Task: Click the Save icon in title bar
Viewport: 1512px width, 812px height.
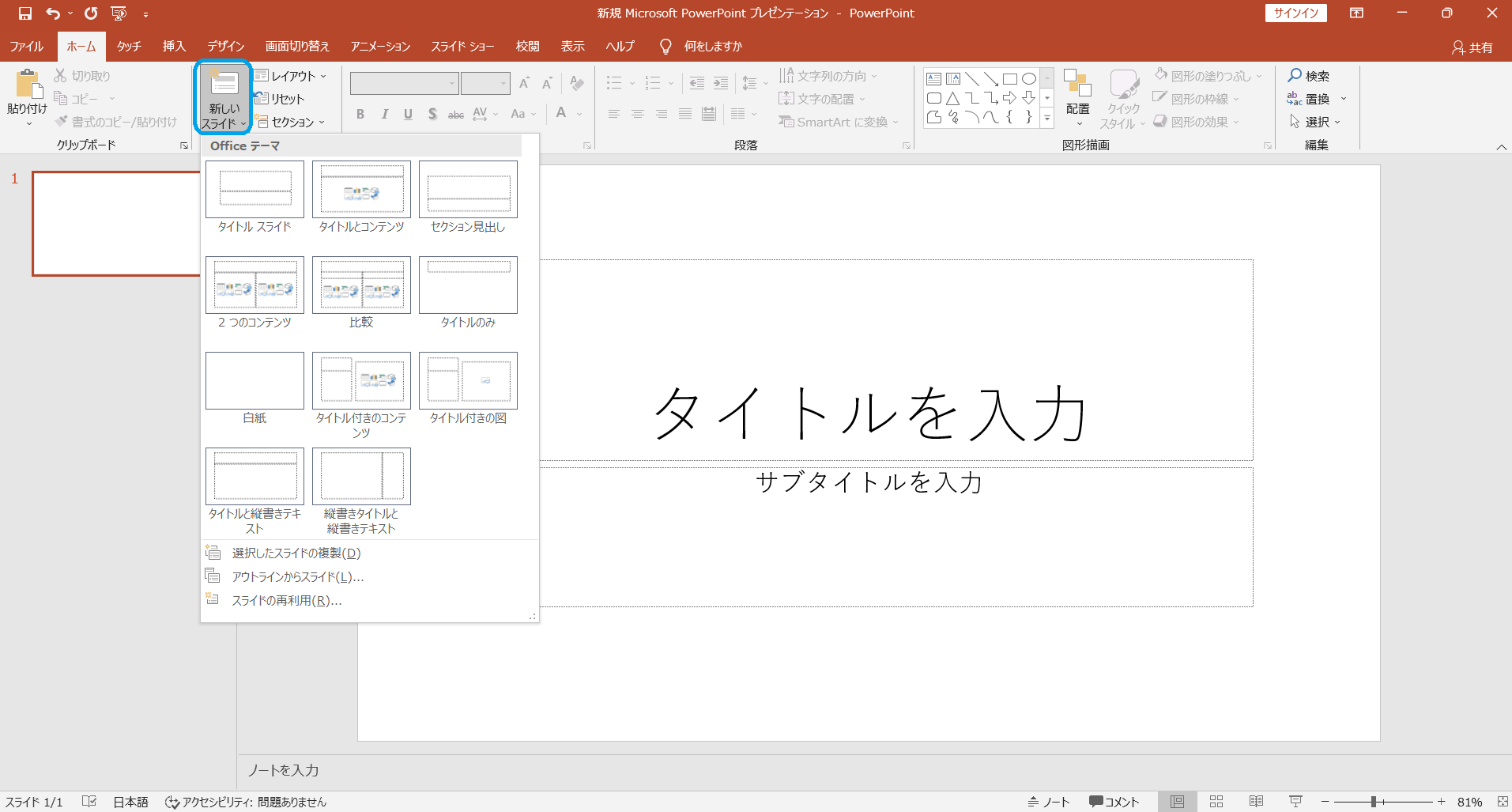Action: pyautogui.click(x=25, y=13)
